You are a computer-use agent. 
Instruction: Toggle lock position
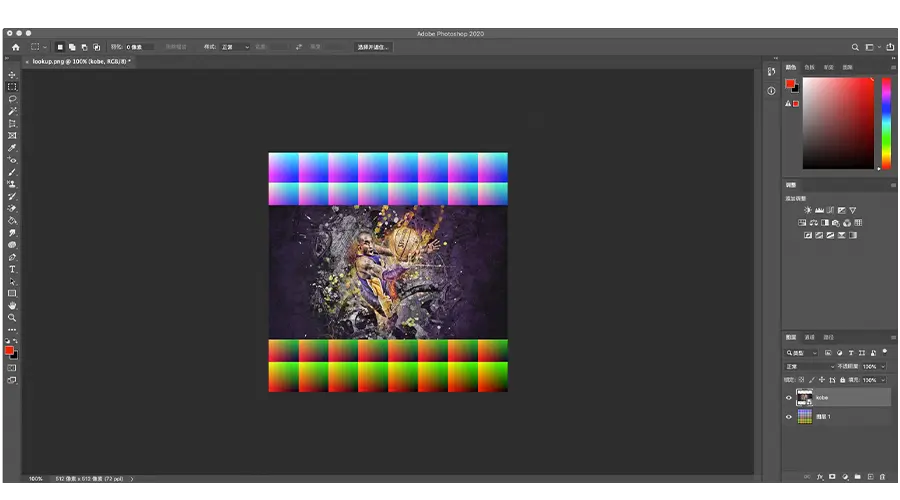pyautogui.click(x=822, y=379)
